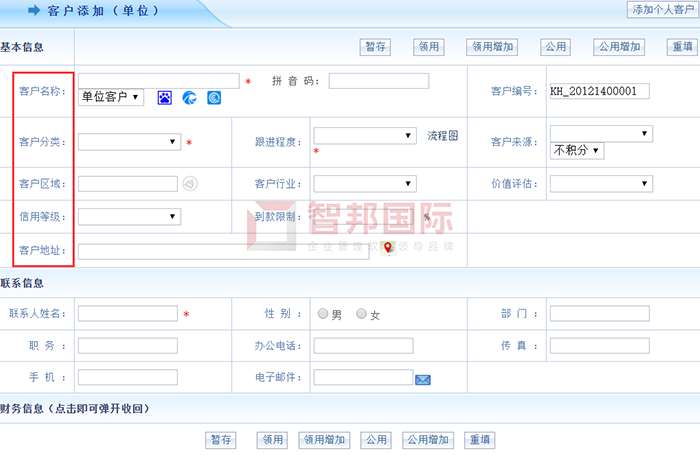
Task: Open the 不积分 points dropdown
Action: [577, 150]
